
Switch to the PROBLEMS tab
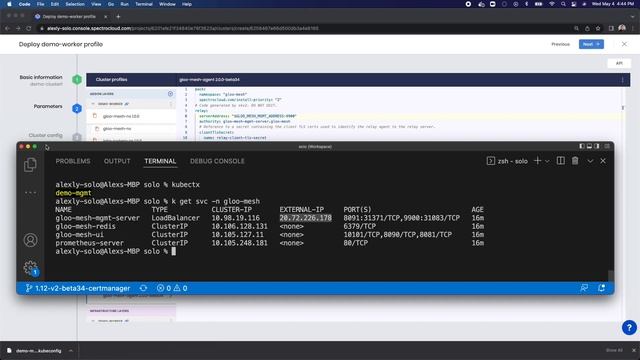pyautogui.click(x=73, y=161)
